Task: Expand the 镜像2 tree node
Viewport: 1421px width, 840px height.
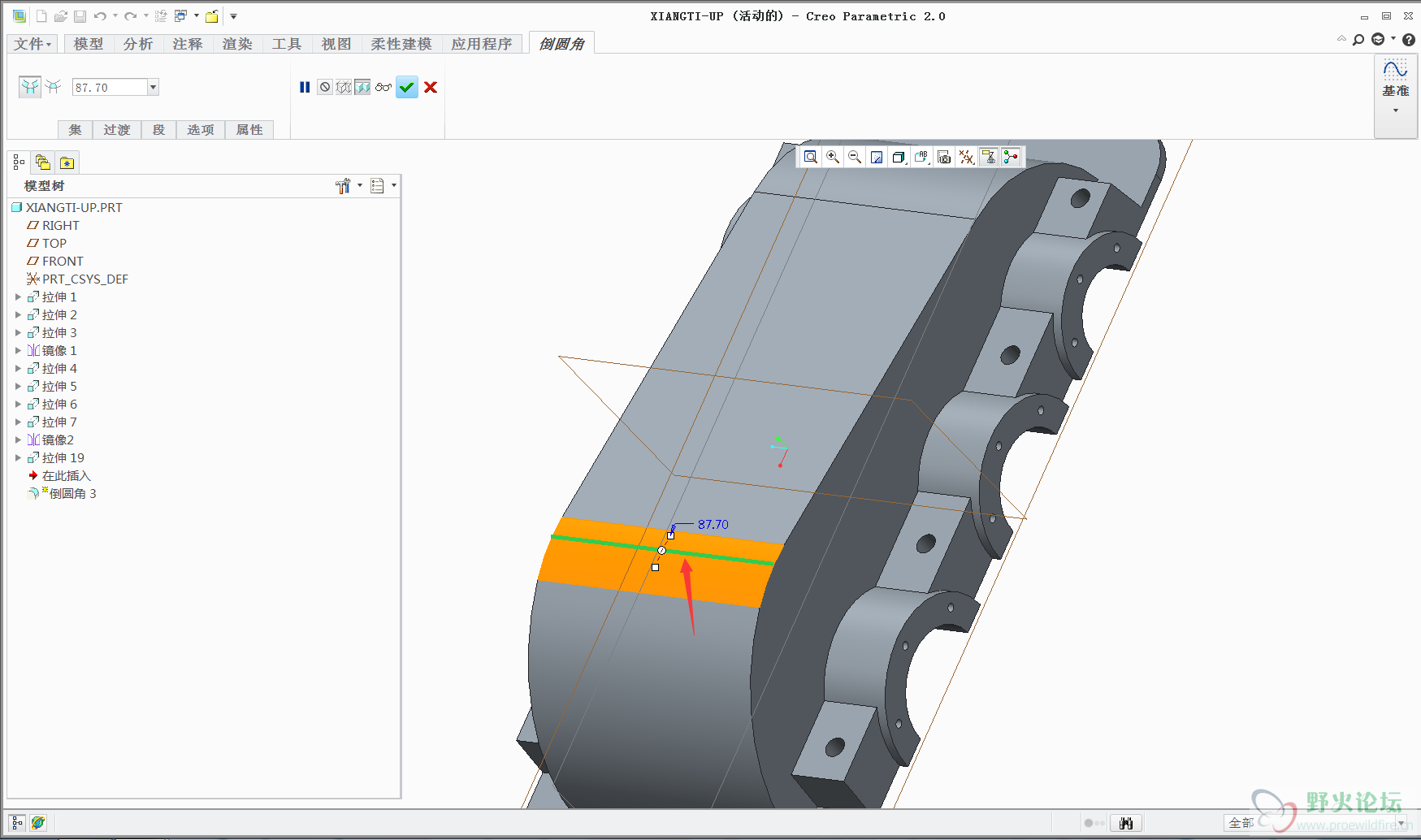Action: pyautogui.click(x=18, y=439)
